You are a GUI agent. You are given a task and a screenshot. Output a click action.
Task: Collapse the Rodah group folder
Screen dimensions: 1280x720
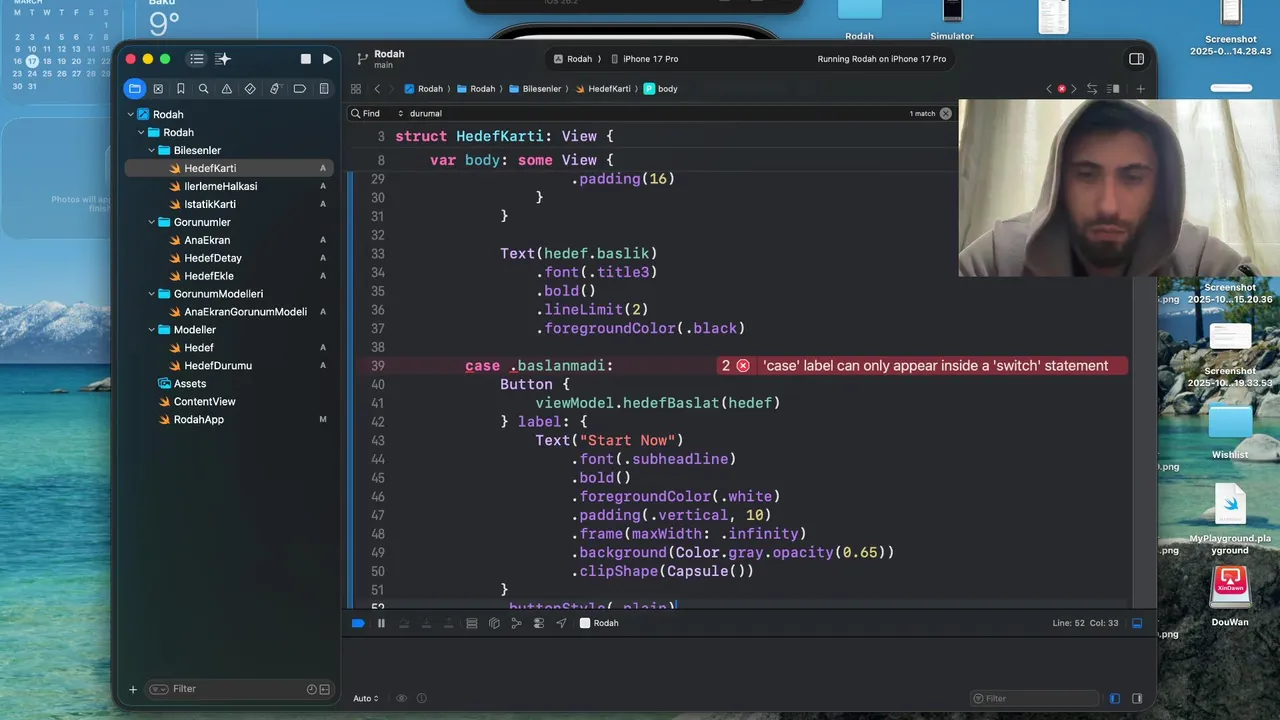[141, 132]
